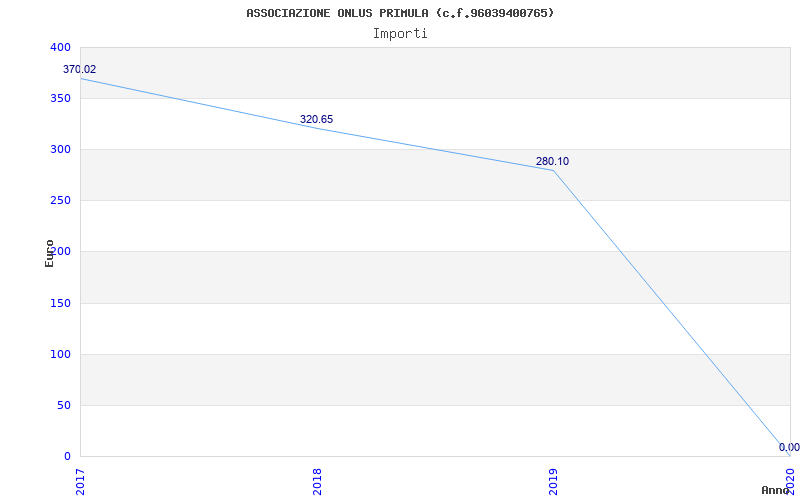Click the Anno x-axis title

pos(776,490)
